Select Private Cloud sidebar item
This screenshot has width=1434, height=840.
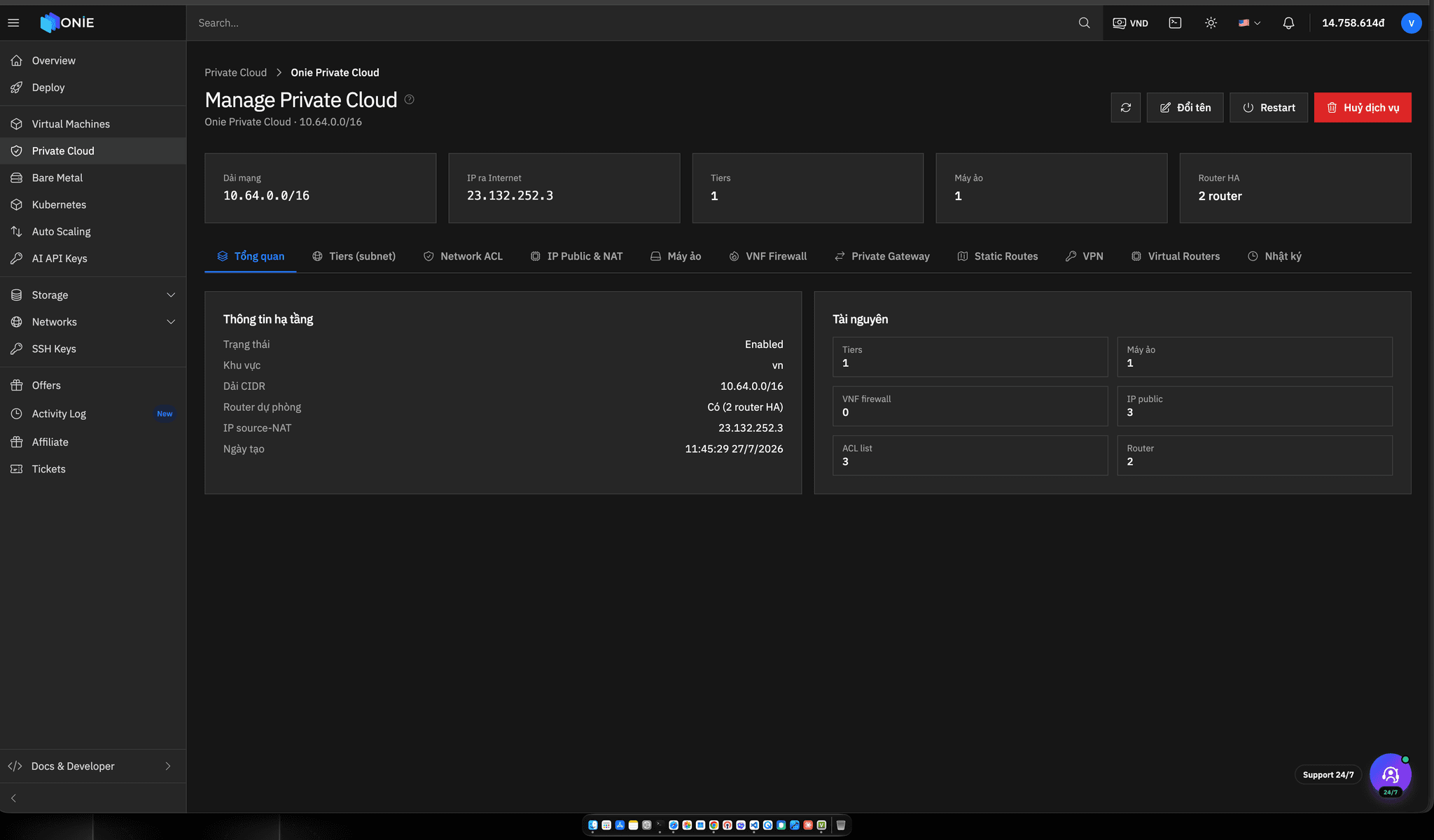pos(93,150)
